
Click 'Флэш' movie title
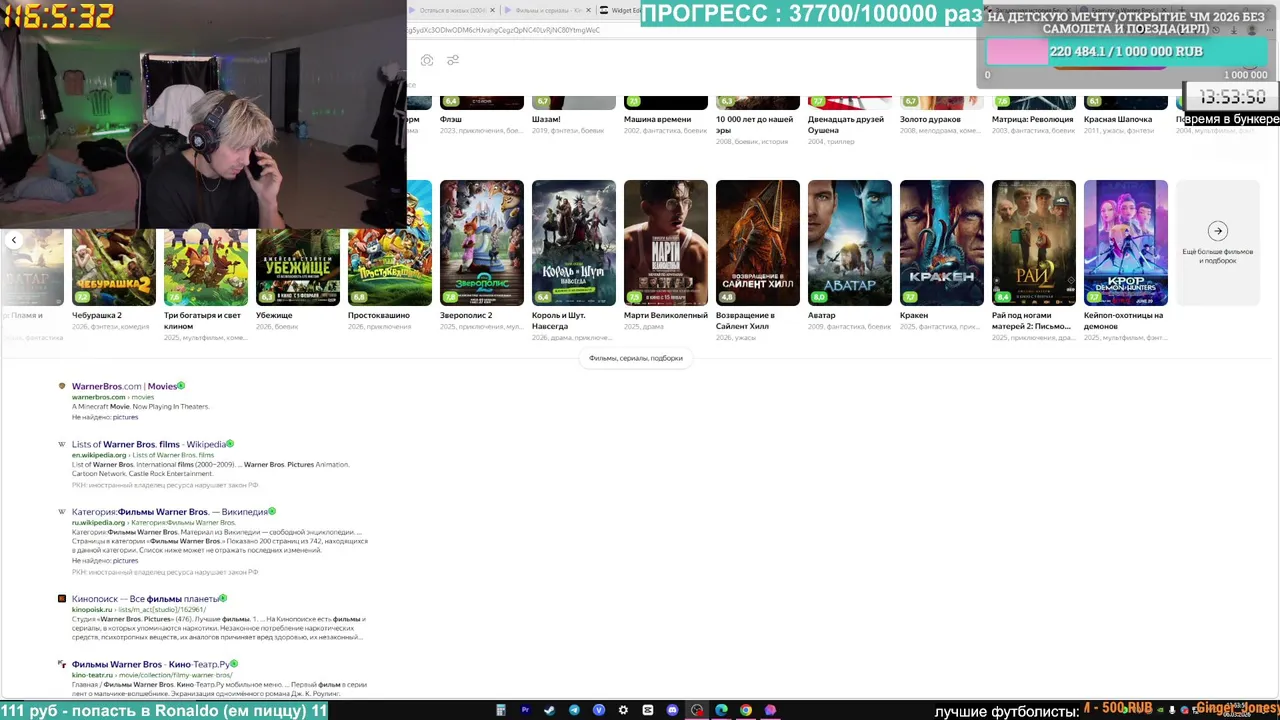[x=450, y=119]
